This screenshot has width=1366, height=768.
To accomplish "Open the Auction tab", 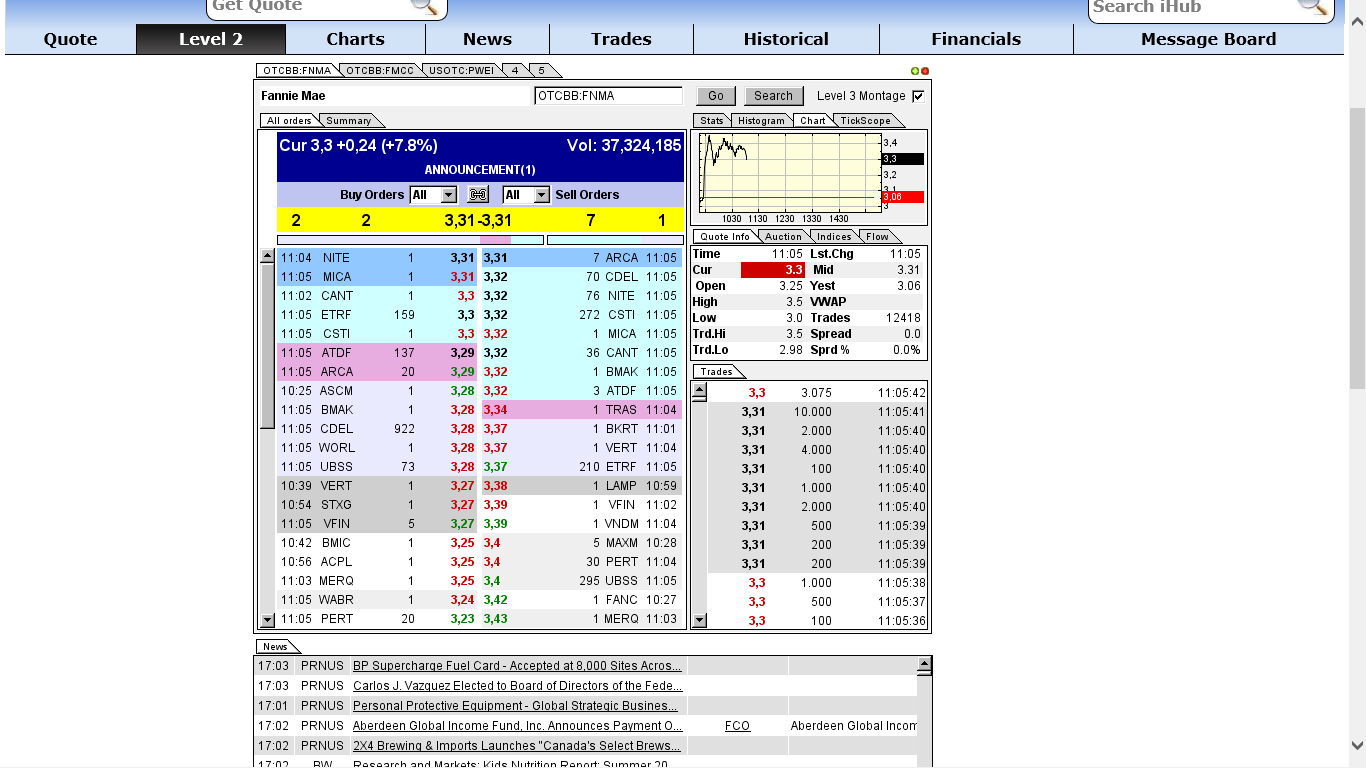I will pyautogui.click(x=783, y=236).
